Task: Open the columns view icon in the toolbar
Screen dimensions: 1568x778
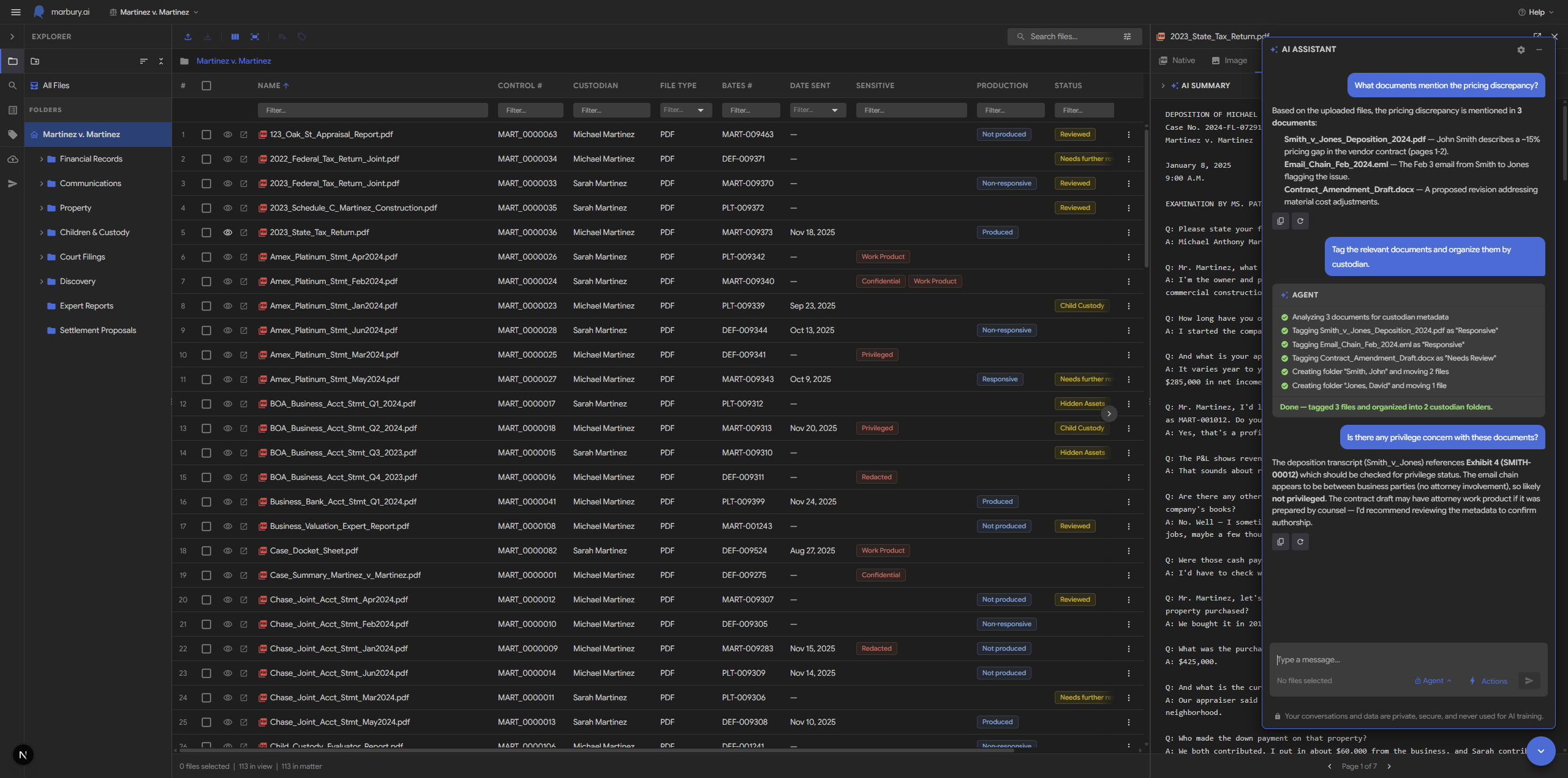Action: click(x=235, y=37)
